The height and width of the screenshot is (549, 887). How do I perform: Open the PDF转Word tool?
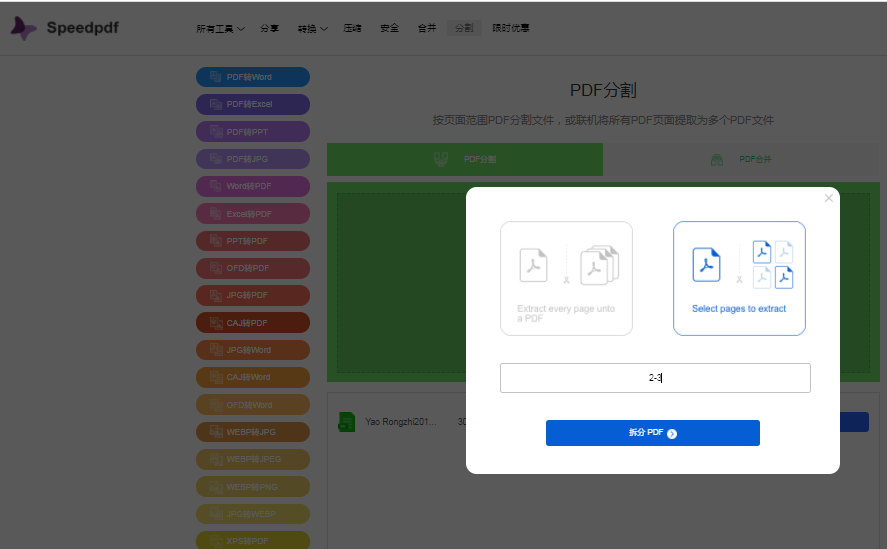[x=253, y=77]
